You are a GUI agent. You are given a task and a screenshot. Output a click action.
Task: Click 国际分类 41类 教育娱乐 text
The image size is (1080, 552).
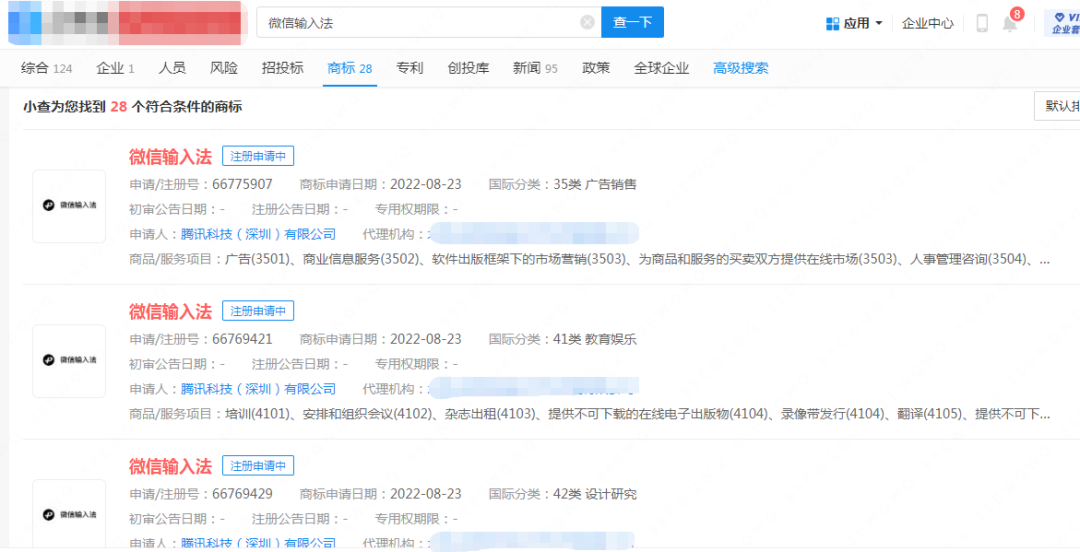pyautogui.click(x=562, y=339)
